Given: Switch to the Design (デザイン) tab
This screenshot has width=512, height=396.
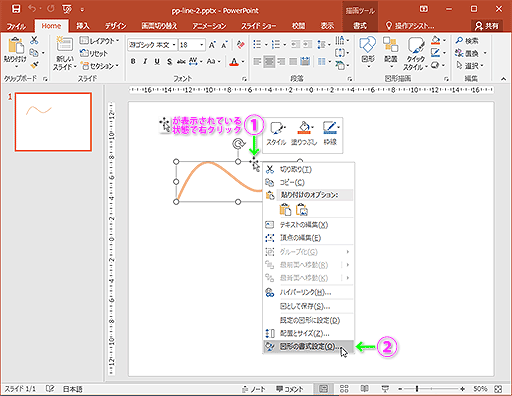Looking at the screenshot, I should [x=115, y=26].
